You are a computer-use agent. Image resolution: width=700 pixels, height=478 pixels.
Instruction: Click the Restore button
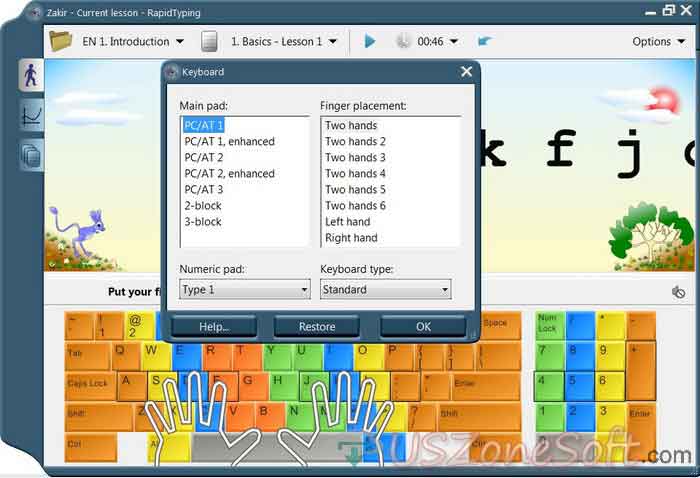point(317,327)
